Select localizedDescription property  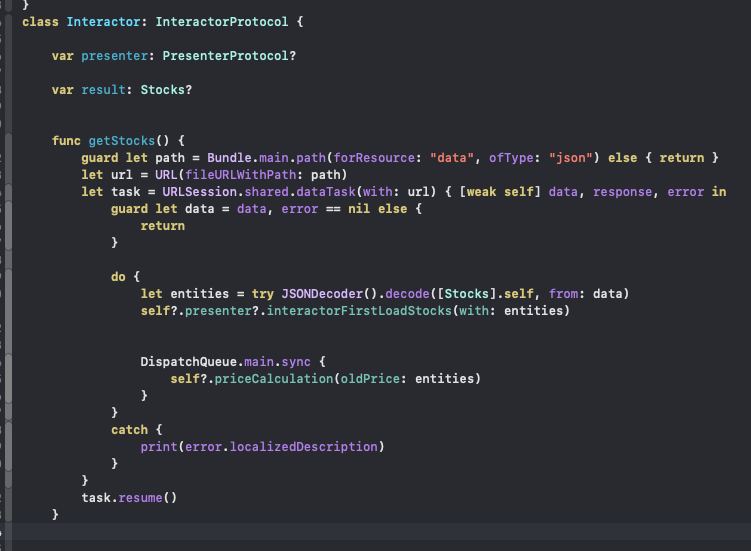point(304,447)
